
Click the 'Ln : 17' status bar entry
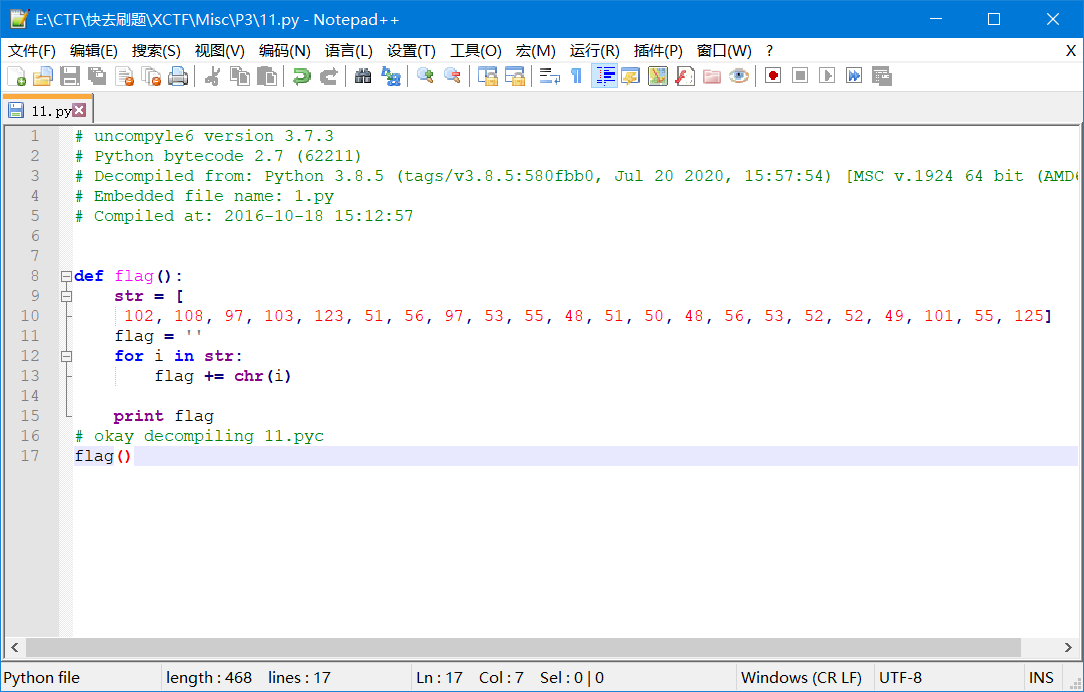439,677
